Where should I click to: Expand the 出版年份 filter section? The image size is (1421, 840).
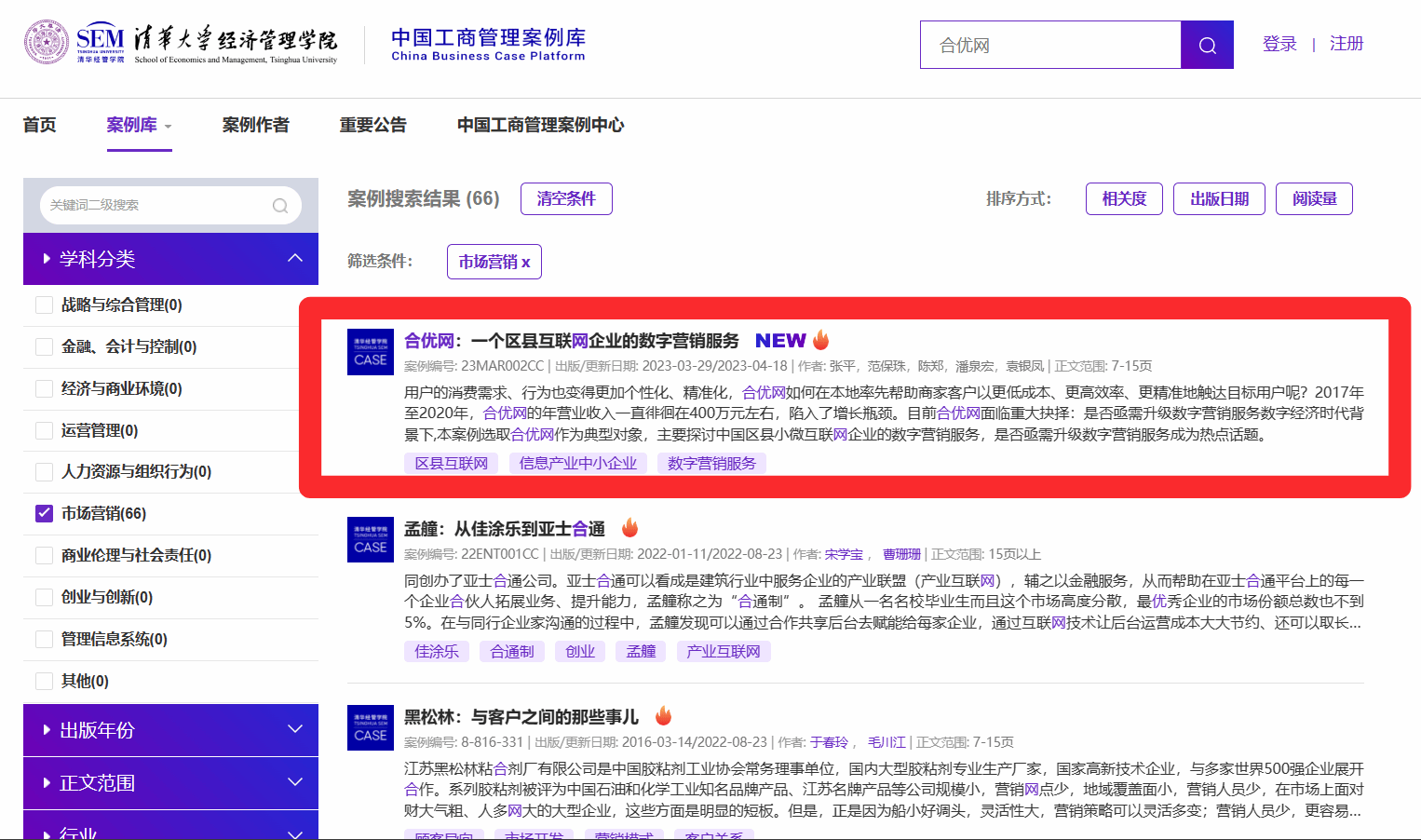(295, 729)
